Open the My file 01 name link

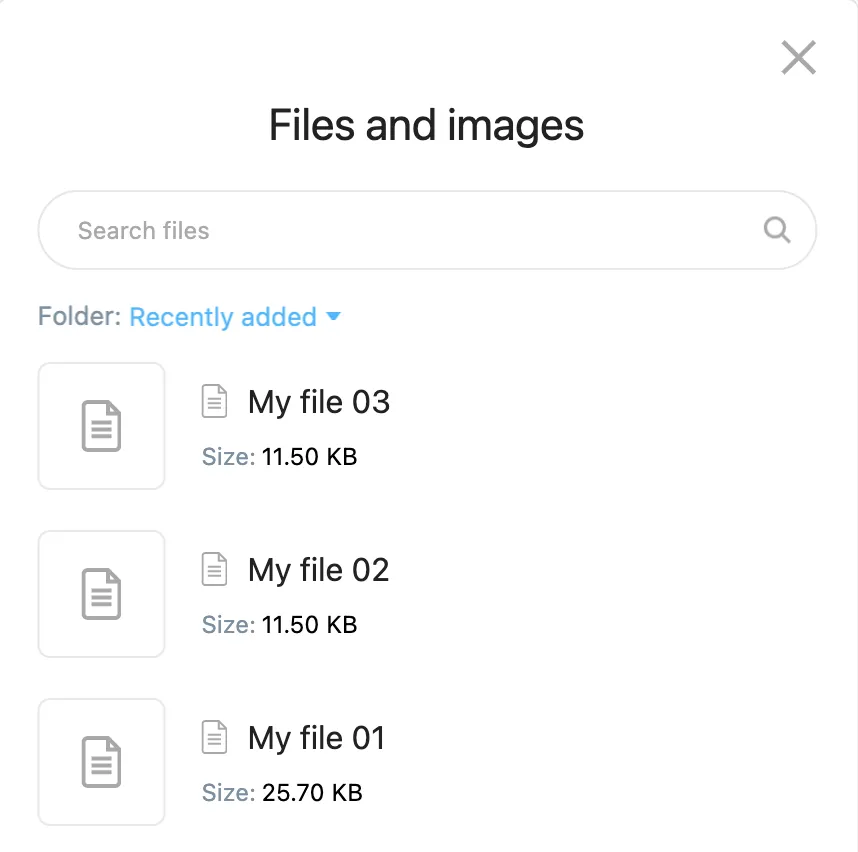(x=317, y=738)
